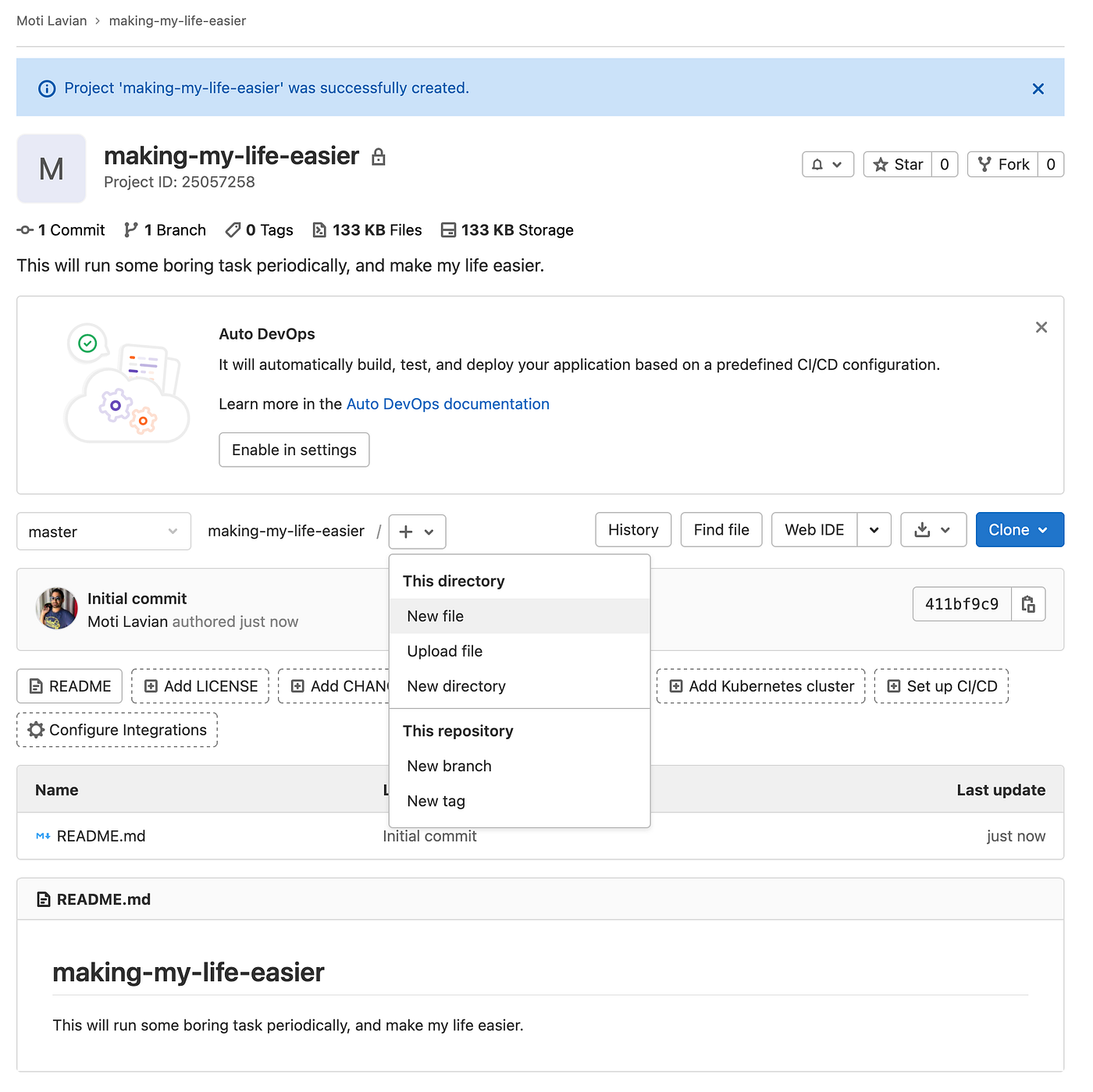This screenshot has height=1092, width=1093.
Task: Fork the repository
Action: (x=1003, y=165)
